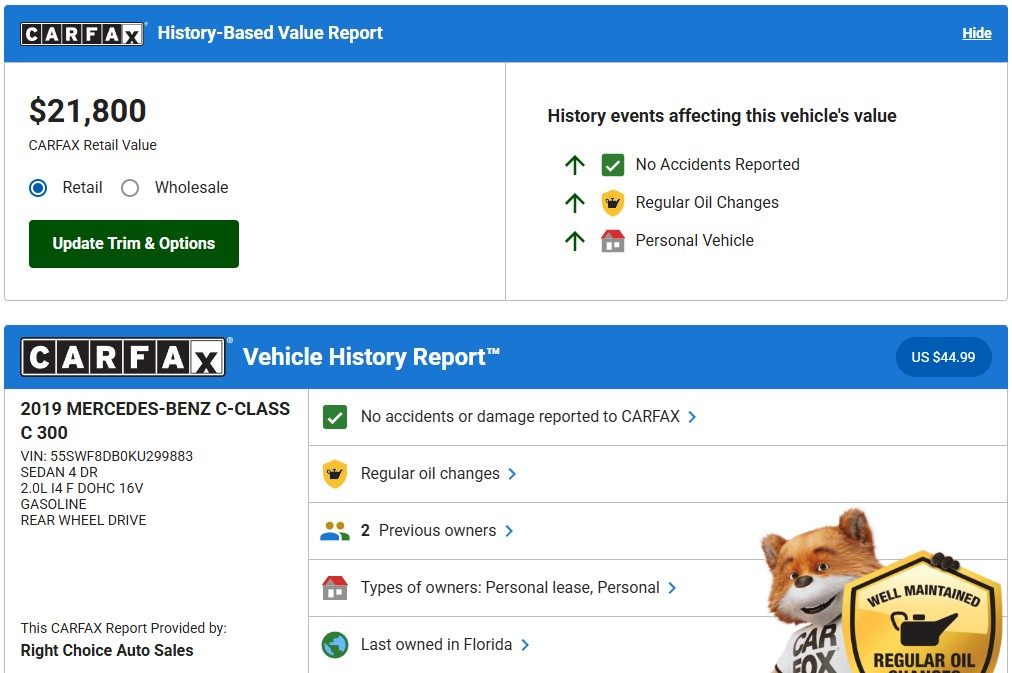Viewport: 1012px width, 673px height.
Task: Click the oil can shield icon beside Regular Oil Changes
Action: point(612,203)
